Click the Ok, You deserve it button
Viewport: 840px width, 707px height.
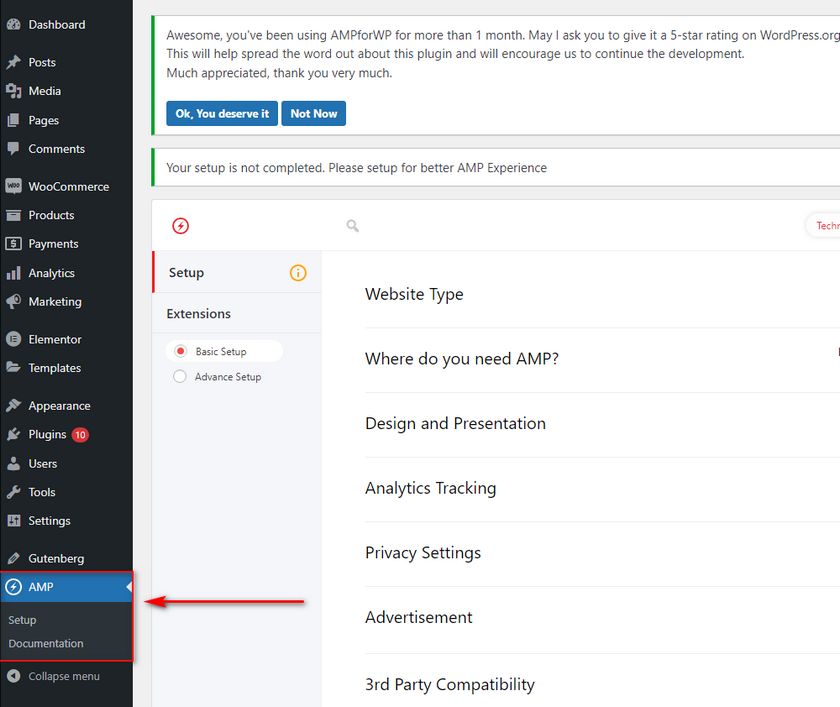[222, 114]
